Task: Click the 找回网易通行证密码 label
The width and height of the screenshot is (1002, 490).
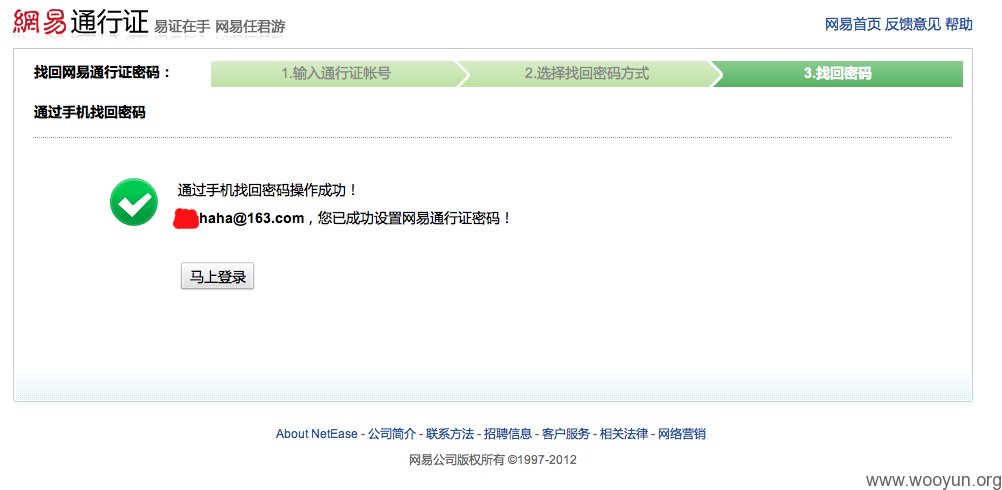Action: [103, 72]
